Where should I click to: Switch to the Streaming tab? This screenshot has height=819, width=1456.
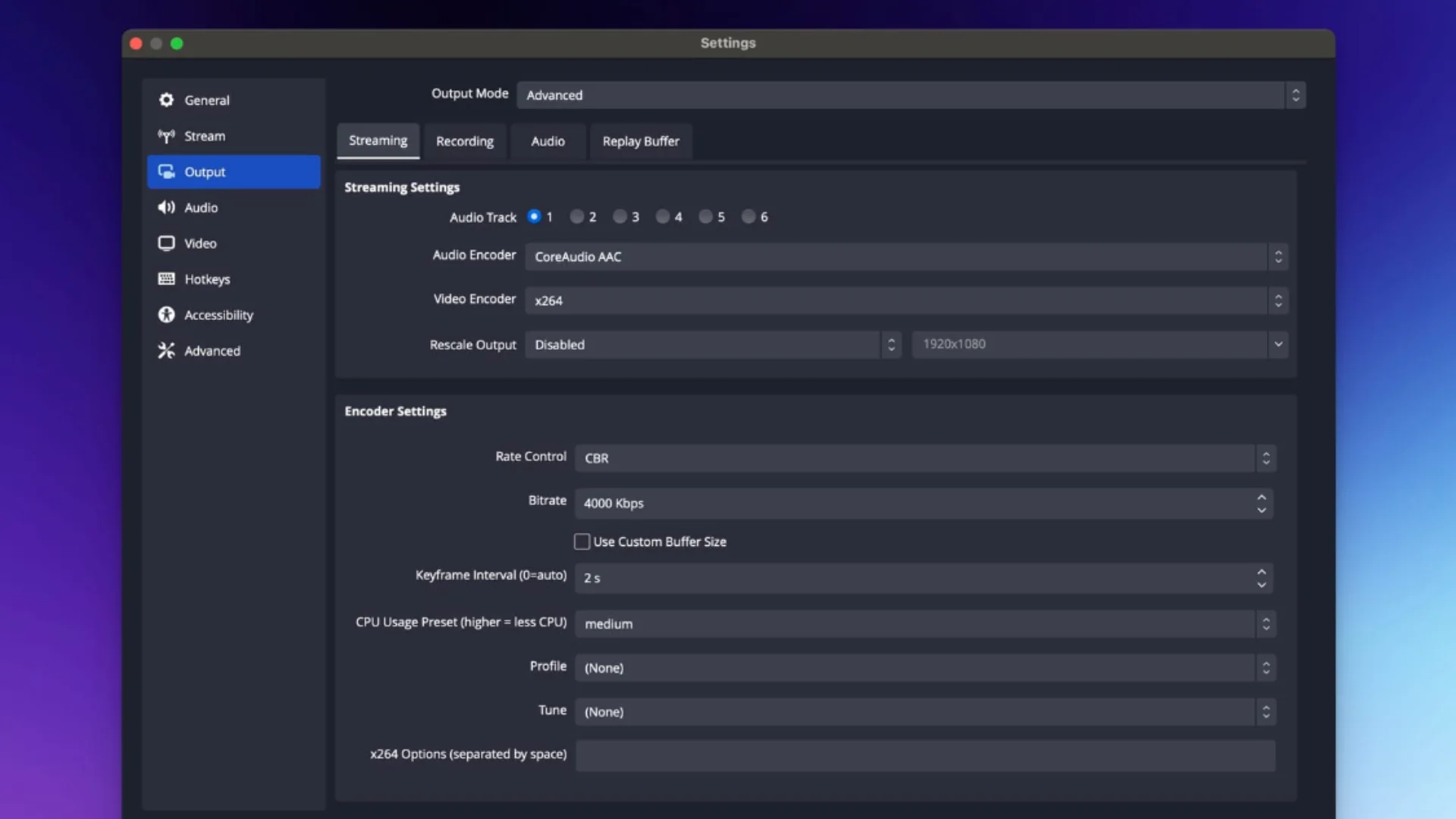coord(378,141)
